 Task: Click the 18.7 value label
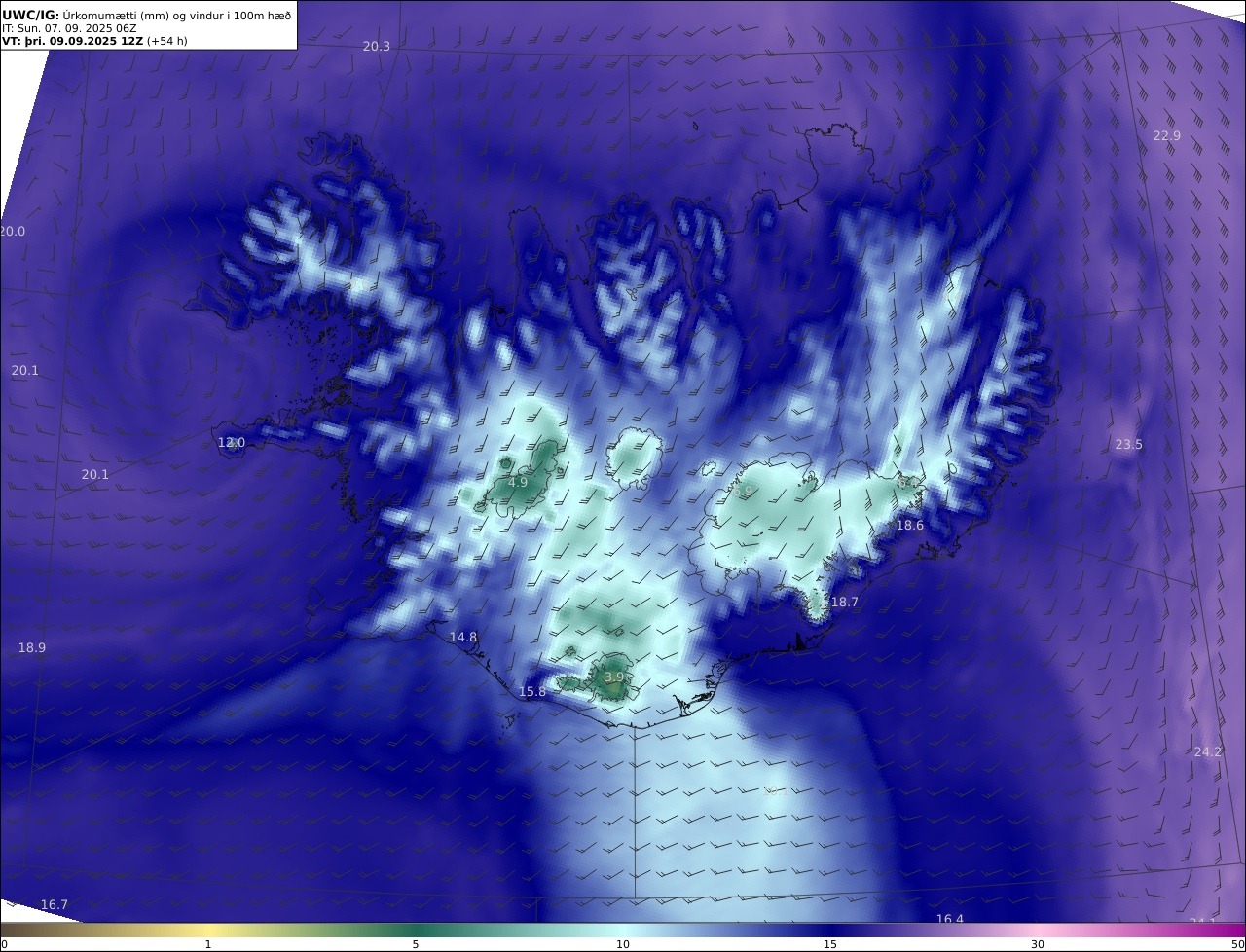pyautogui.click(x=844, y=603)
